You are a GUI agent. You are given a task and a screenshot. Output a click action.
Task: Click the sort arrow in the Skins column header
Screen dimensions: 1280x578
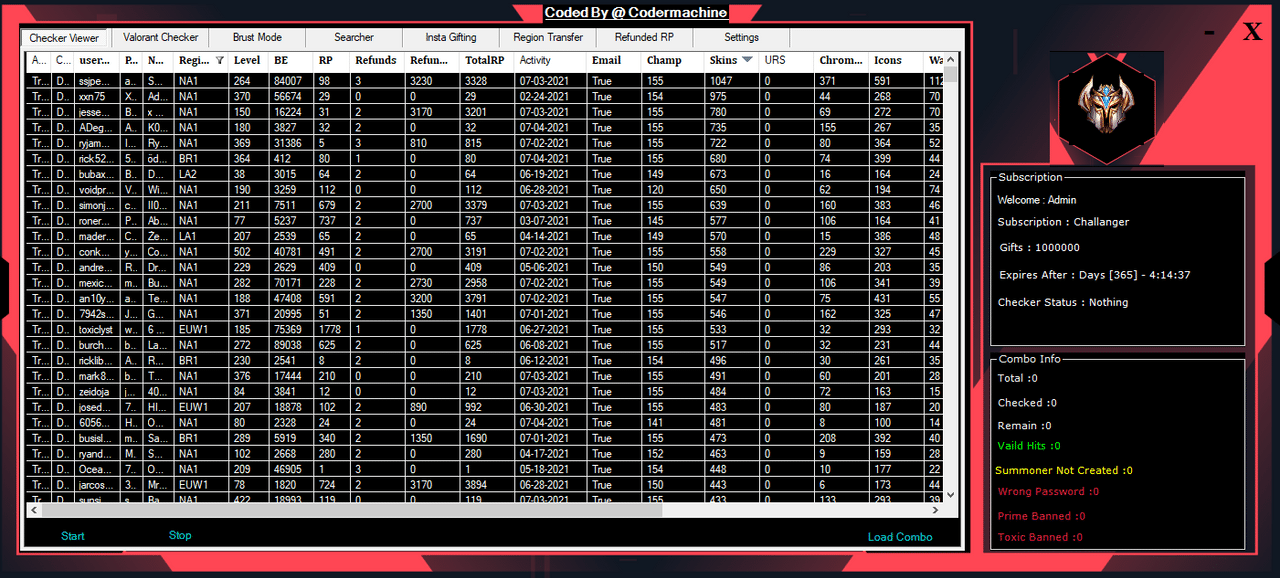746,60
